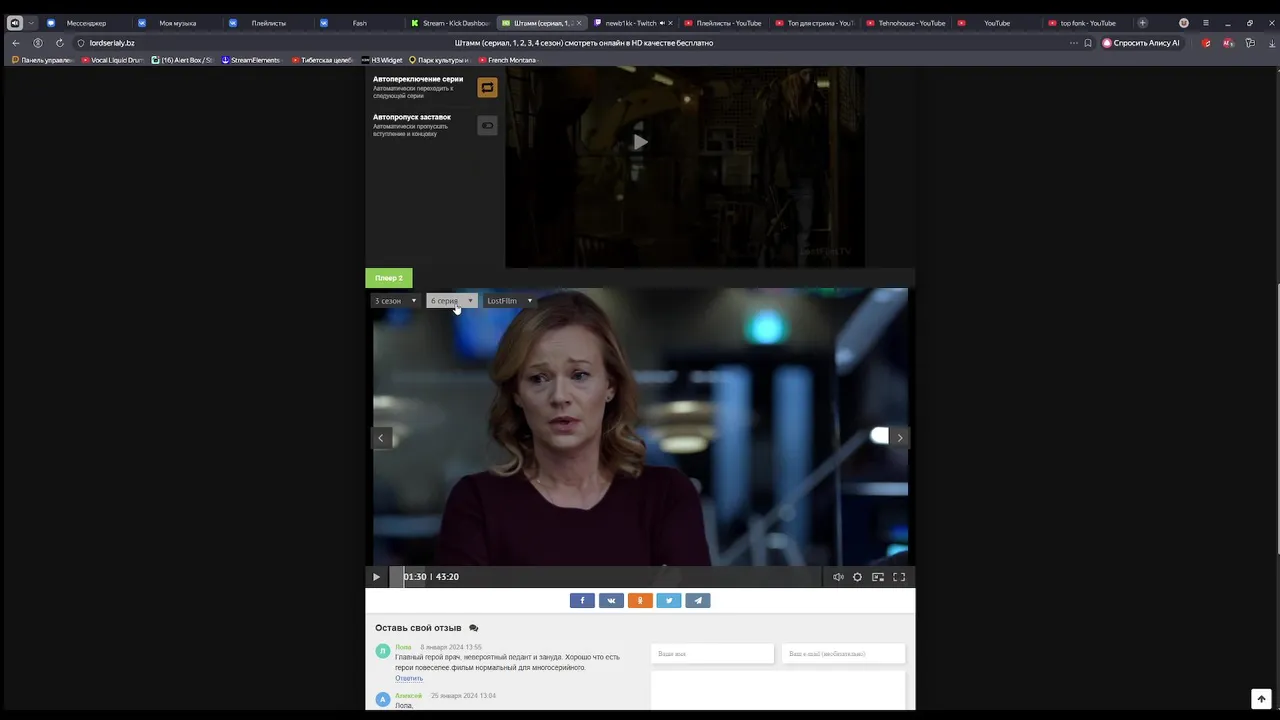Bookmark this page icon
1280x720 pixels.
(x=1088, y=43)
